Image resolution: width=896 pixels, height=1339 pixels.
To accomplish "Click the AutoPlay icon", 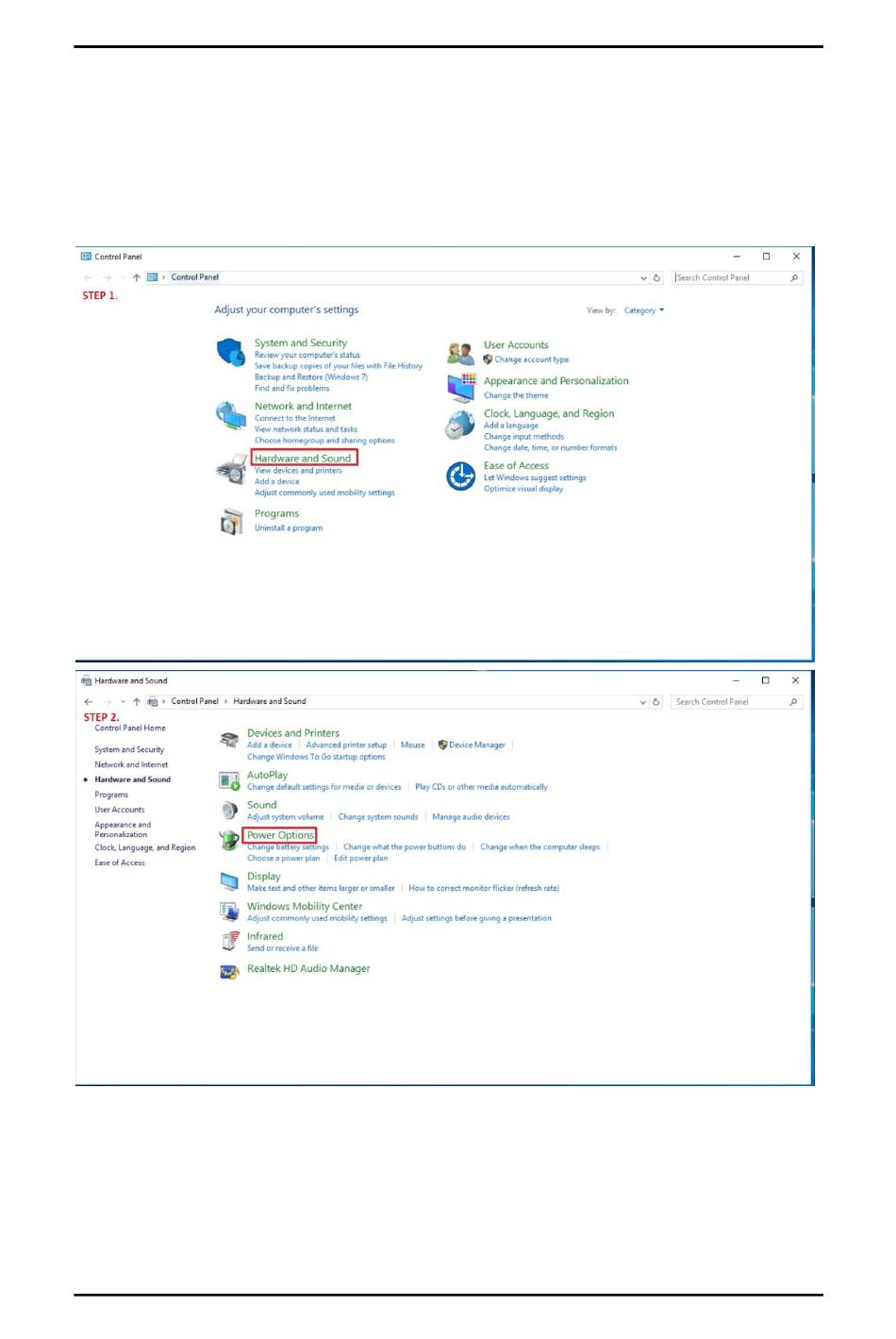I will [x=229, y=780].
